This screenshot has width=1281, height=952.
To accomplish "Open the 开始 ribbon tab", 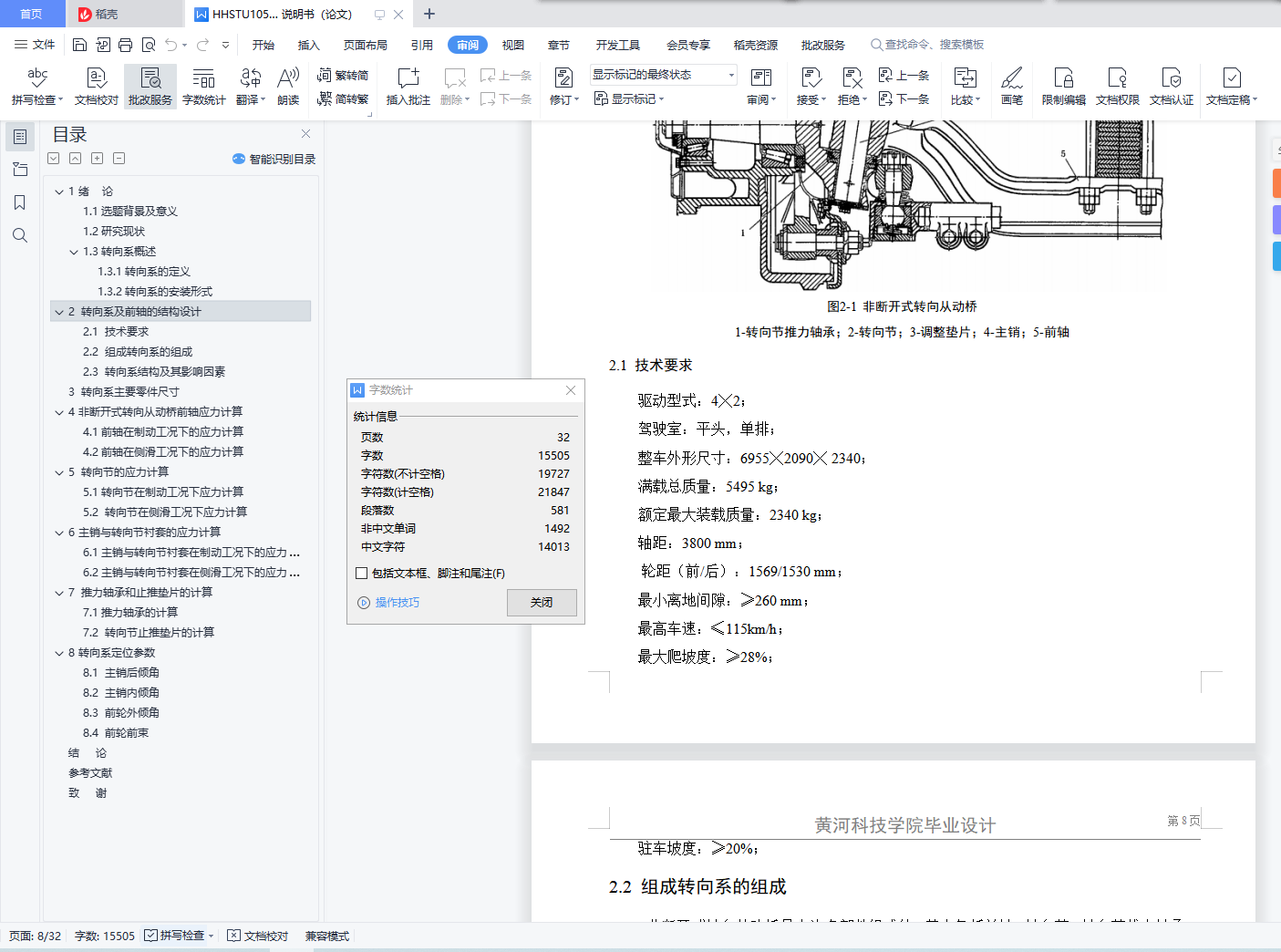I will click(263, 45).
